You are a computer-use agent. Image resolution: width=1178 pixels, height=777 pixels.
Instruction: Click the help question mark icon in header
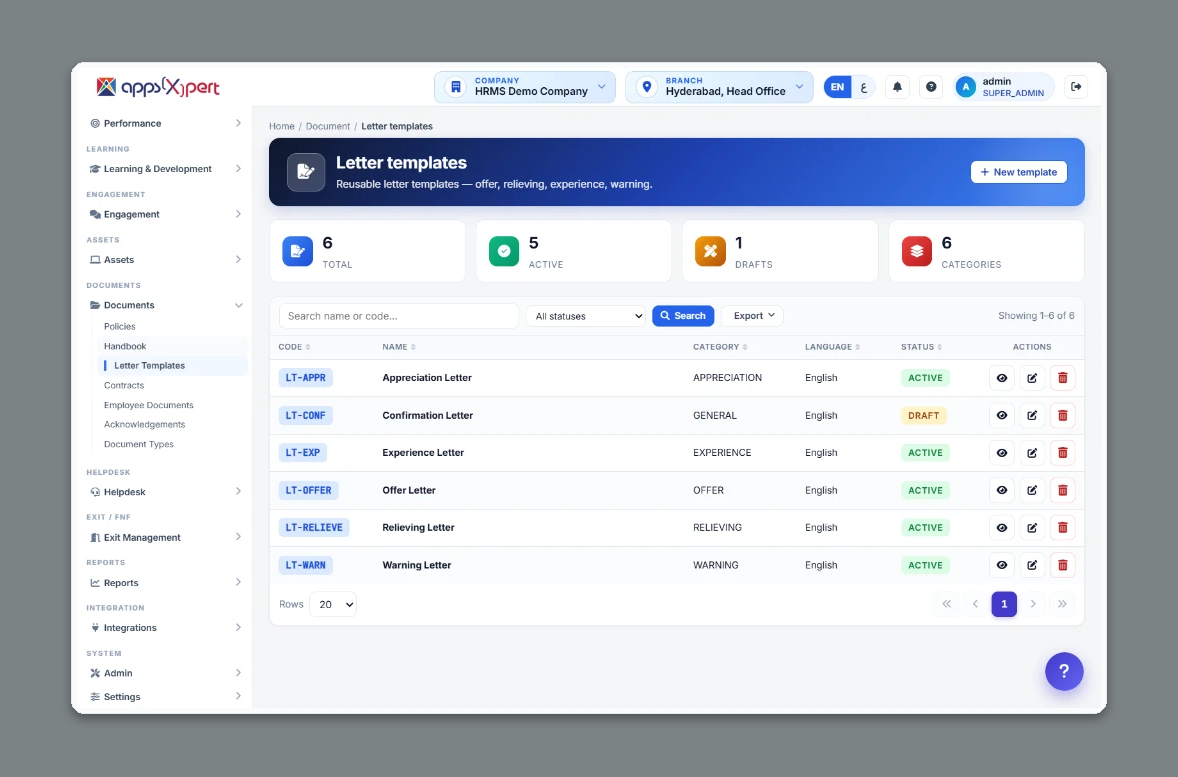click(931, 87)
